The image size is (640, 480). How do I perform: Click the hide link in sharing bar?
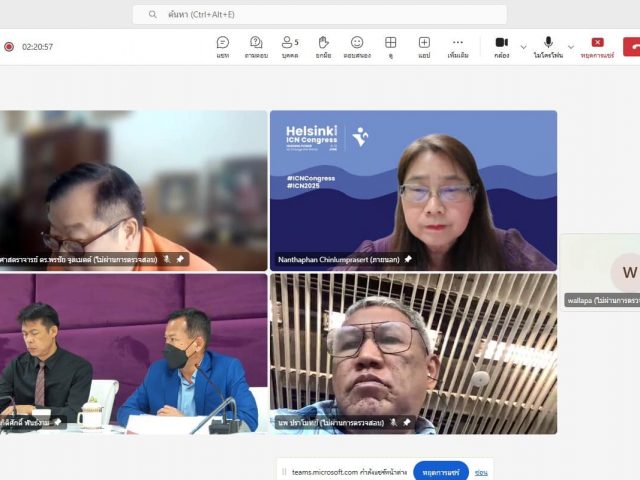(x=481, y=472)
